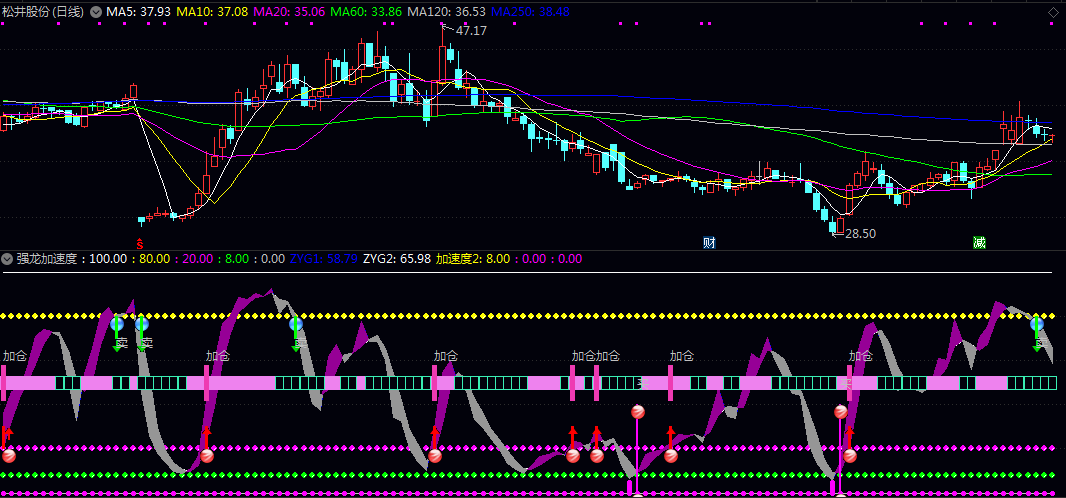Click the MA120: 36.53 label
1066x498 pixels.
(x=447, y=12)
